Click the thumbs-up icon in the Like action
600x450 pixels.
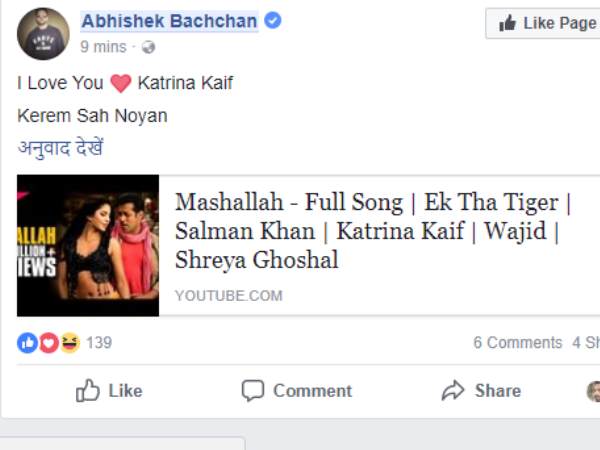coord(88,391)
